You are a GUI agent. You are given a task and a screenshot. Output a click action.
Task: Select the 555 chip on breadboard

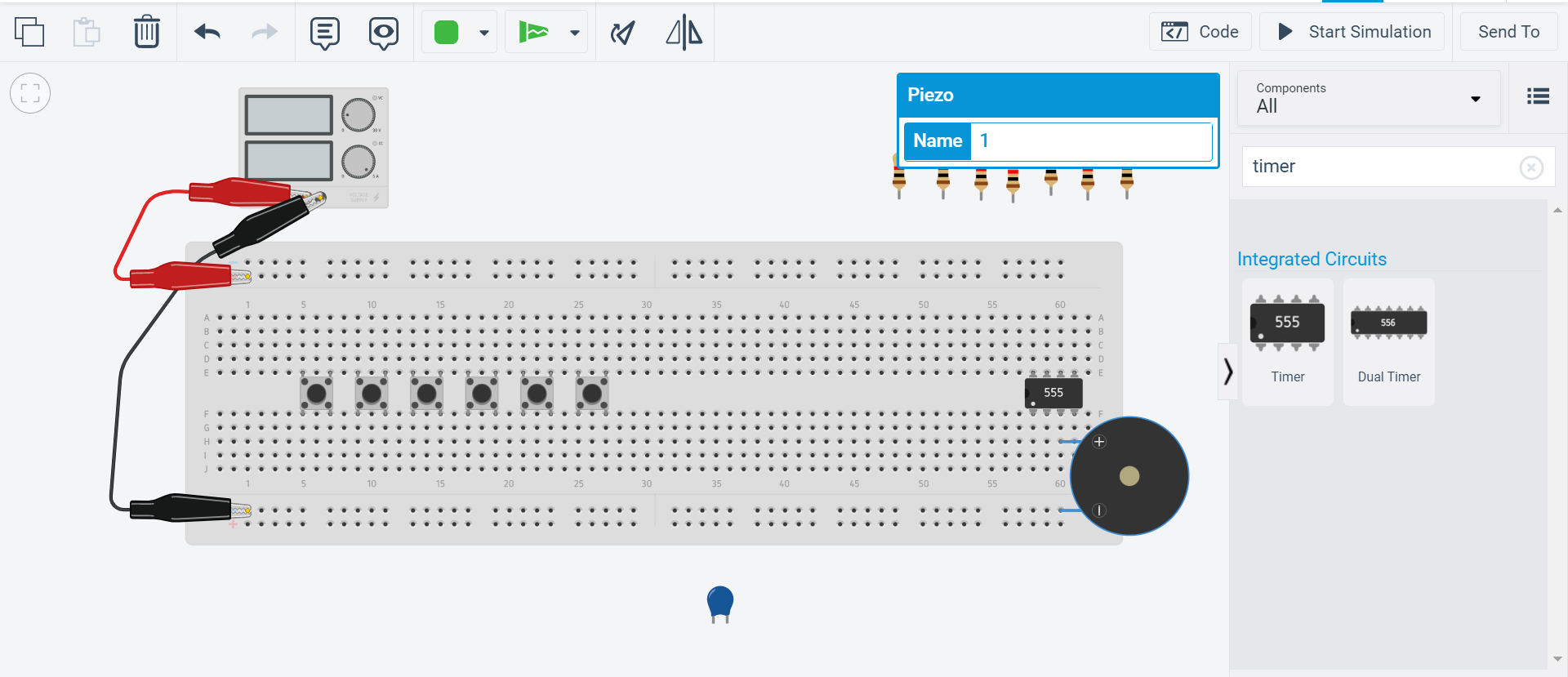click(x=1053, y=393)
